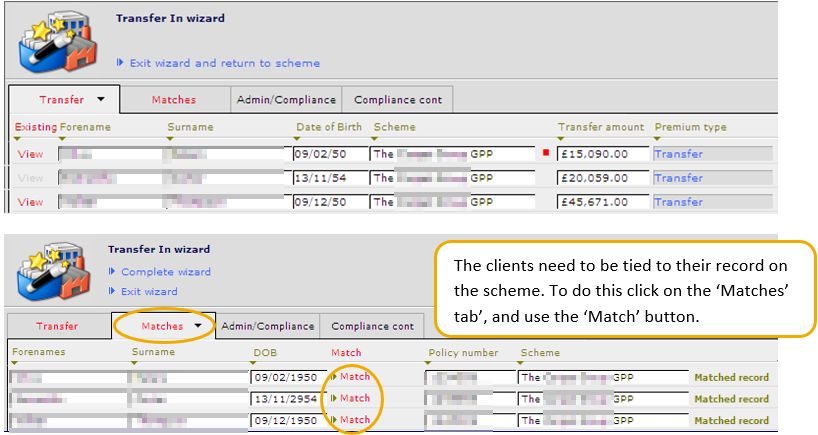The image size is (818, 435).
Task: Sort by Existing column arrow
Action: click(x=17, y=139)
